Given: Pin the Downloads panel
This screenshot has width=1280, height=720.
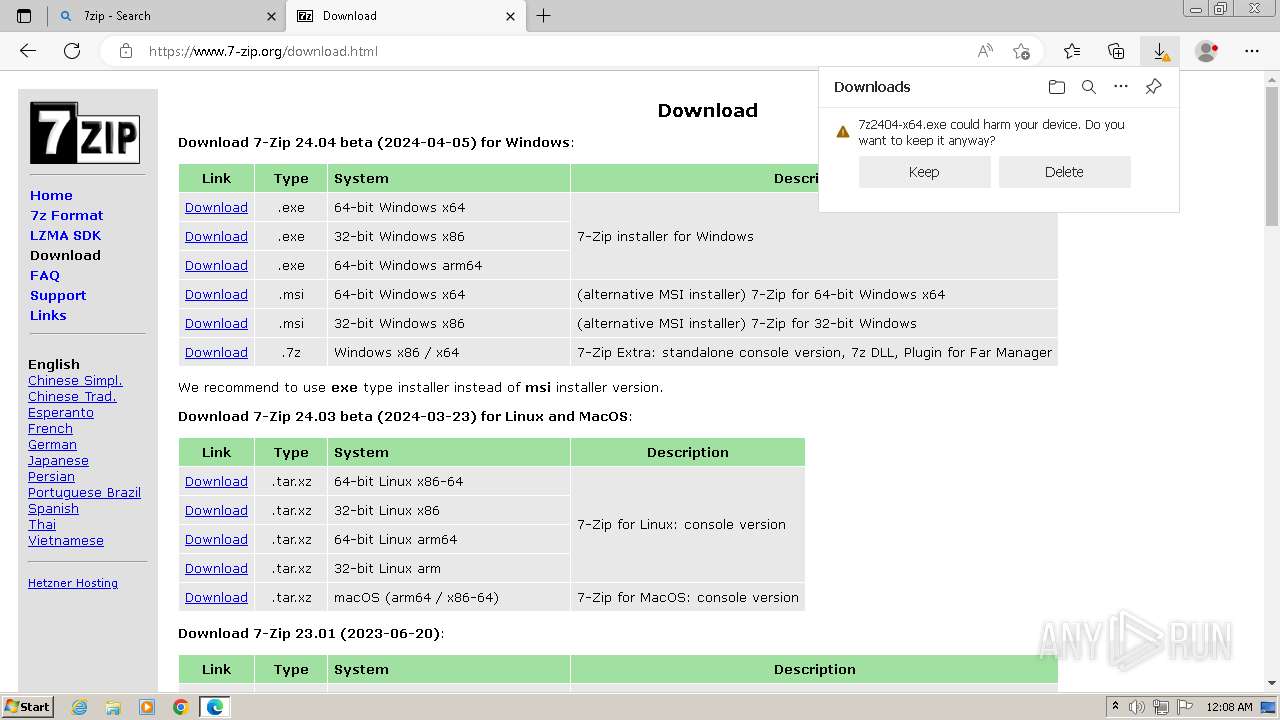Looking at the screenshot, I should [1153, 87].
